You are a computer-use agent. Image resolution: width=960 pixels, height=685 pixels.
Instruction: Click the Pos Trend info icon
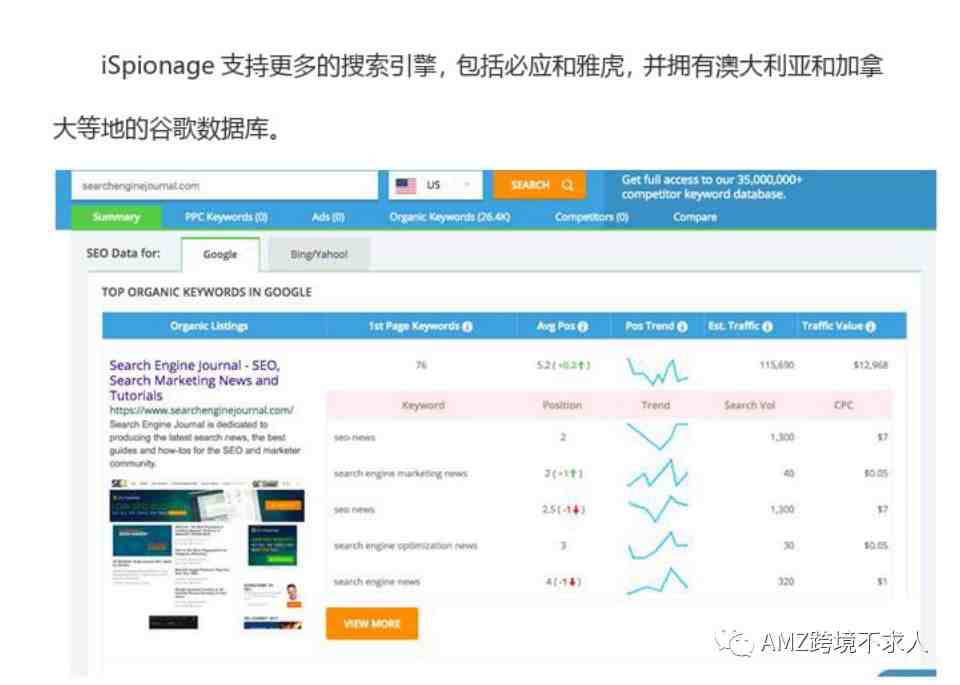[x=682, y=327]
